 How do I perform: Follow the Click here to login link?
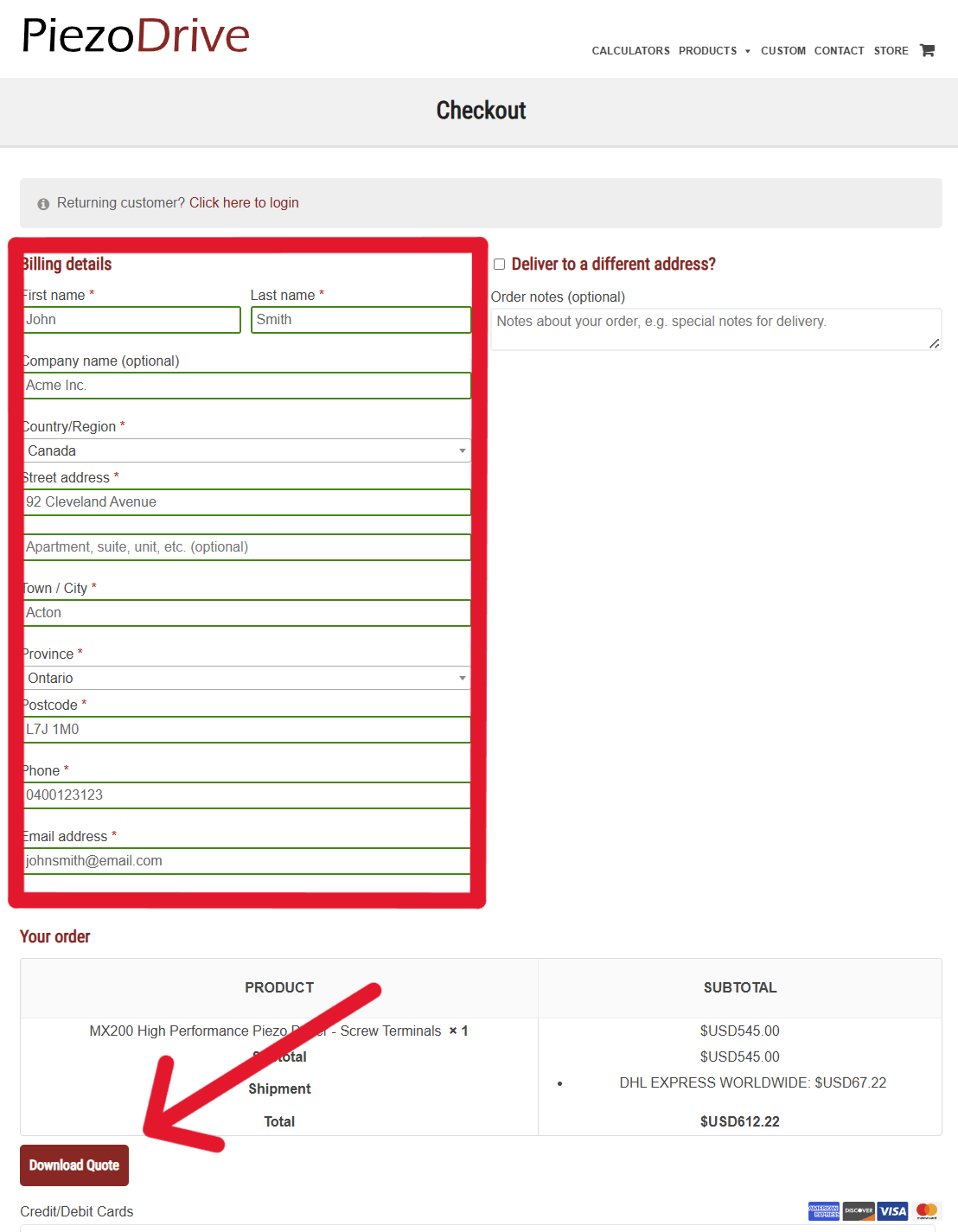tap(244, 202)
